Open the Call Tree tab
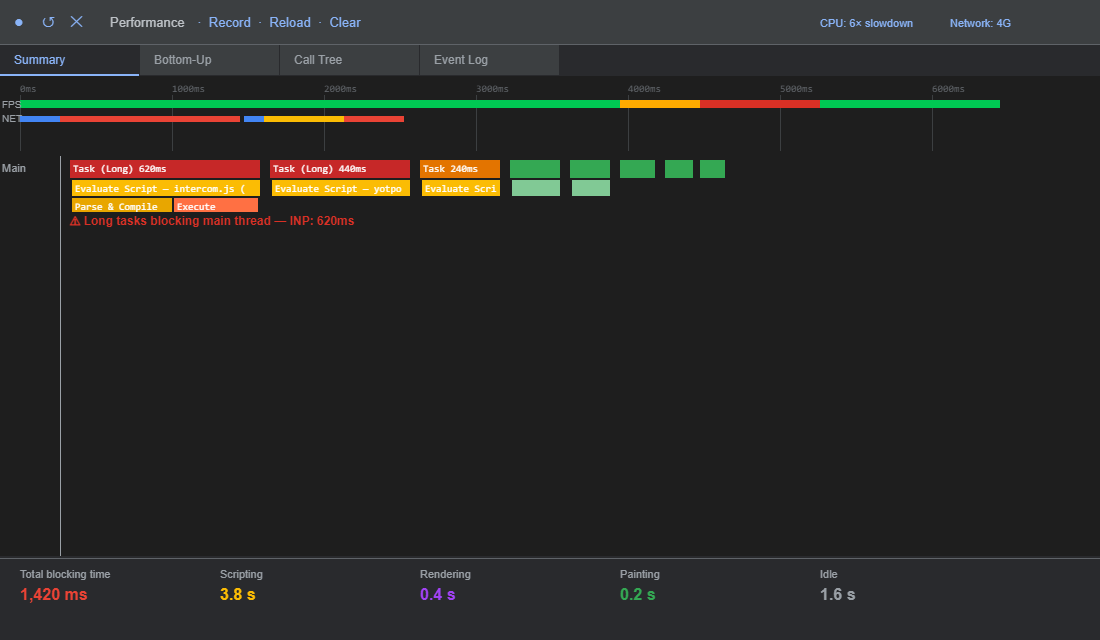The image size is (1100, 640). pos(349,60)
